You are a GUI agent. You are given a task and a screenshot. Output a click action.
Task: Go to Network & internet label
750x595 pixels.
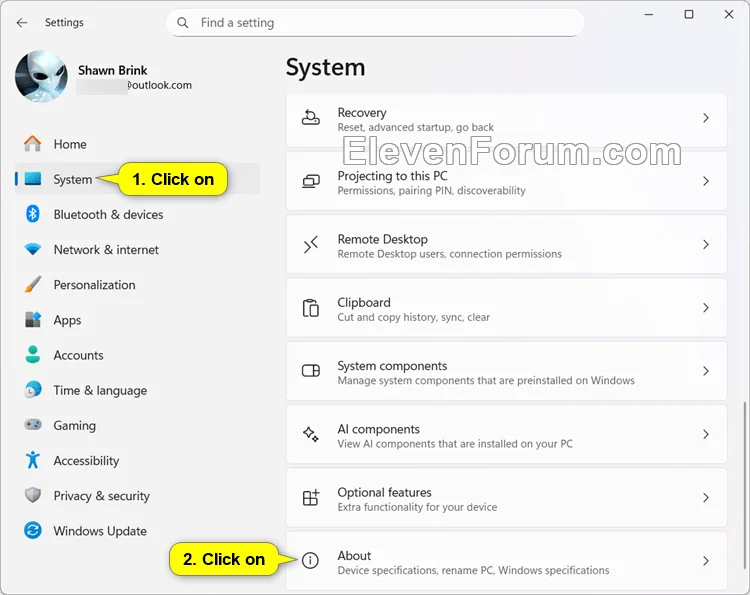[x=106, y=250]
